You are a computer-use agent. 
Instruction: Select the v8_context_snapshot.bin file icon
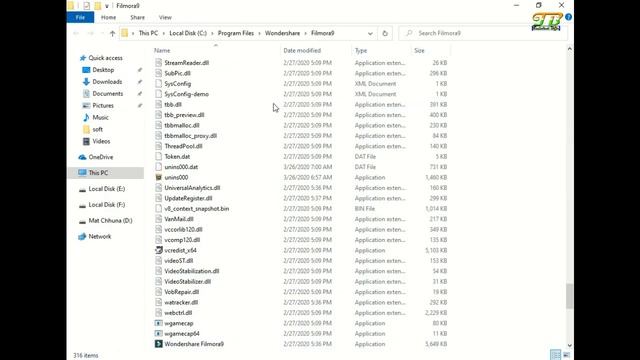158,209
